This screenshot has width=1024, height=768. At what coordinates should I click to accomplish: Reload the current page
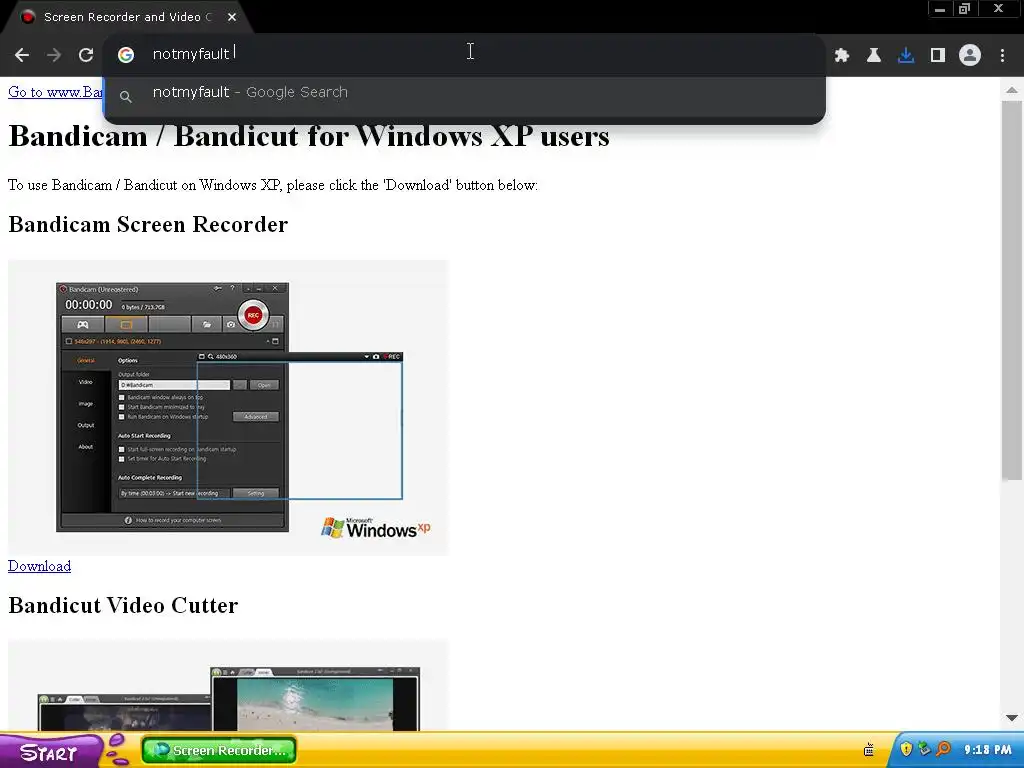pos(86,55)
